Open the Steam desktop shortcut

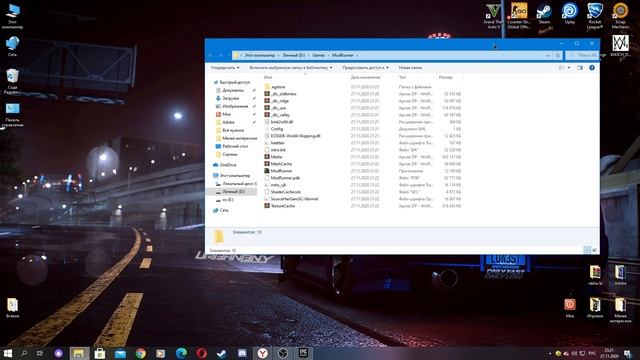pos(544,13)
